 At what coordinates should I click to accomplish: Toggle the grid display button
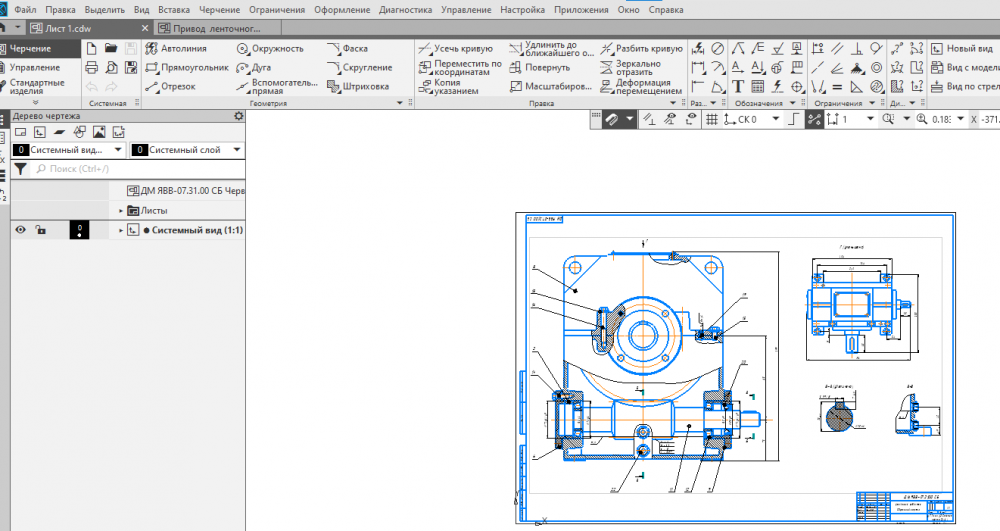[x=712, y=119]
